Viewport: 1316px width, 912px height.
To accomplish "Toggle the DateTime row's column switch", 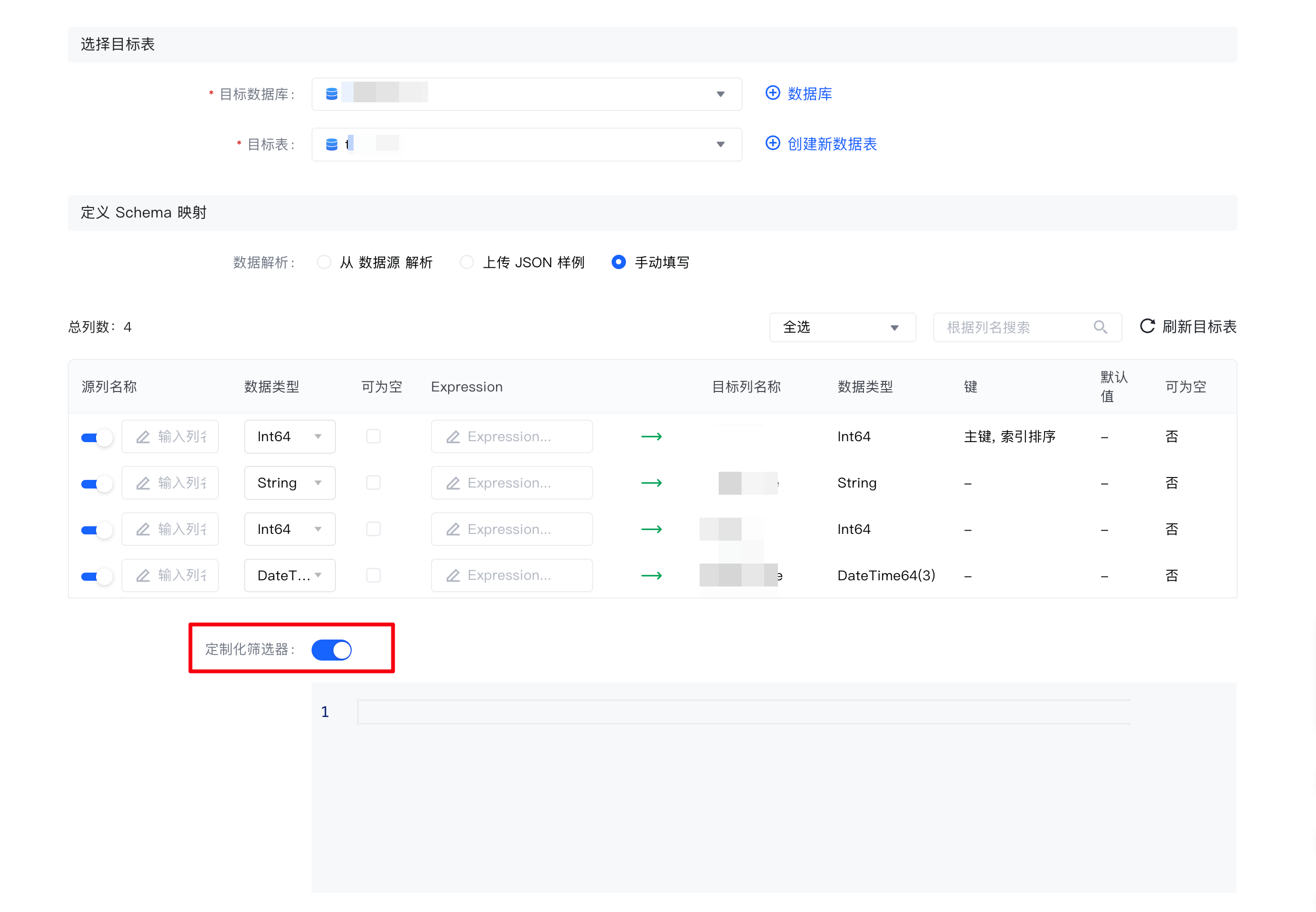I will pos(97,576).
